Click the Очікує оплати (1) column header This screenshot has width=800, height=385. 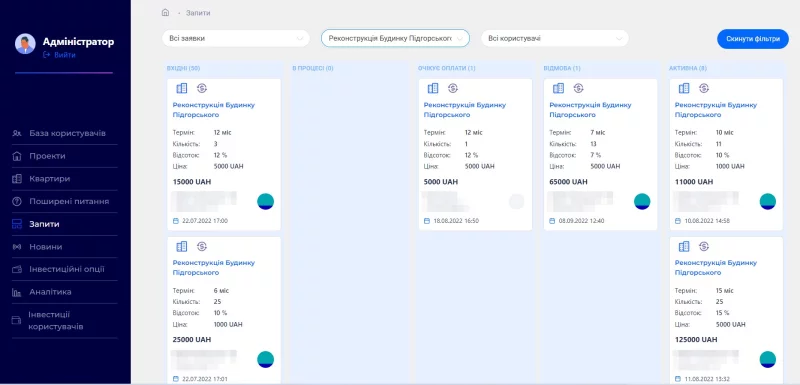446,68
